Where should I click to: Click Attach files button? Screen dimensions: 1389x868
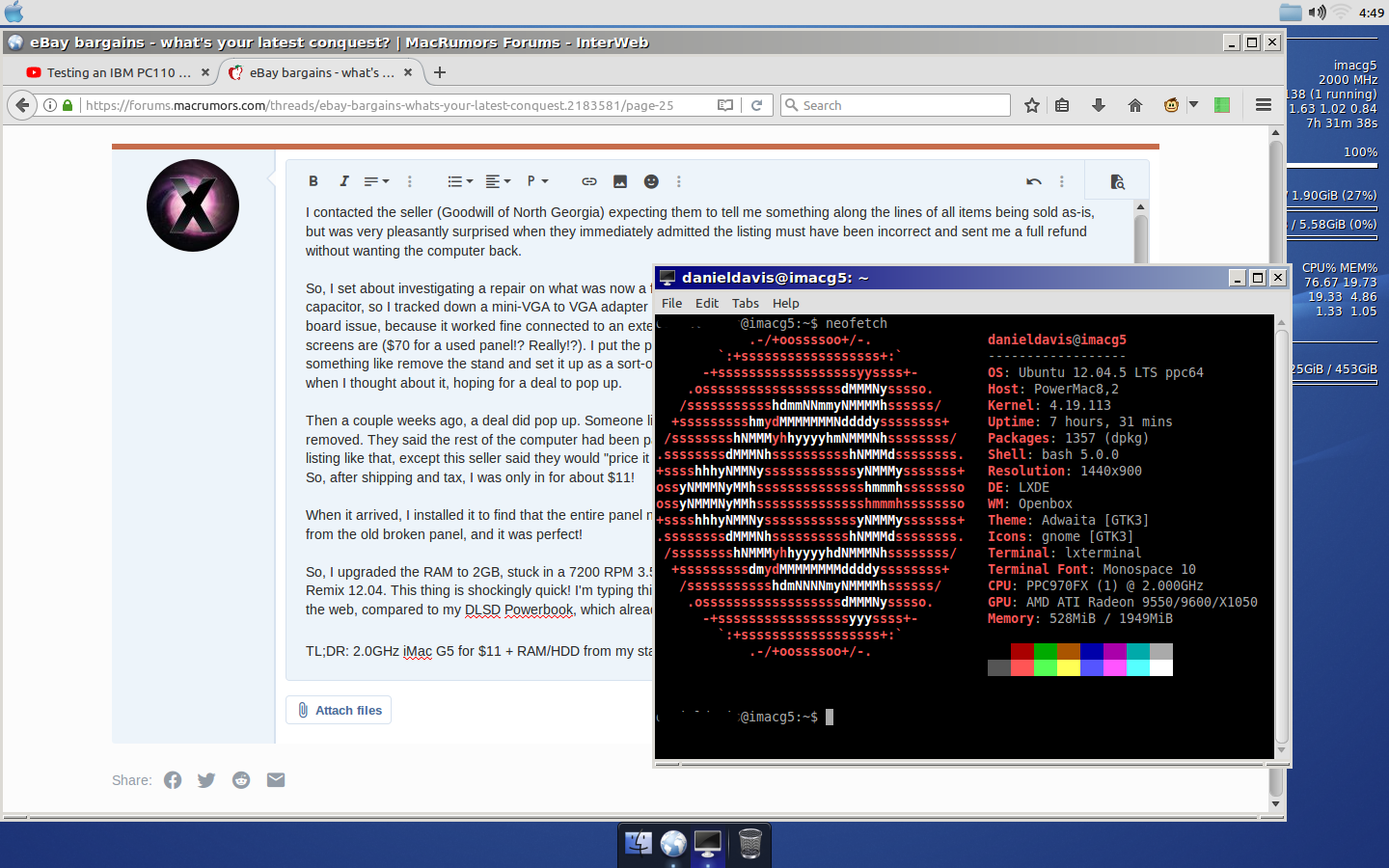[x=339, y=710]
